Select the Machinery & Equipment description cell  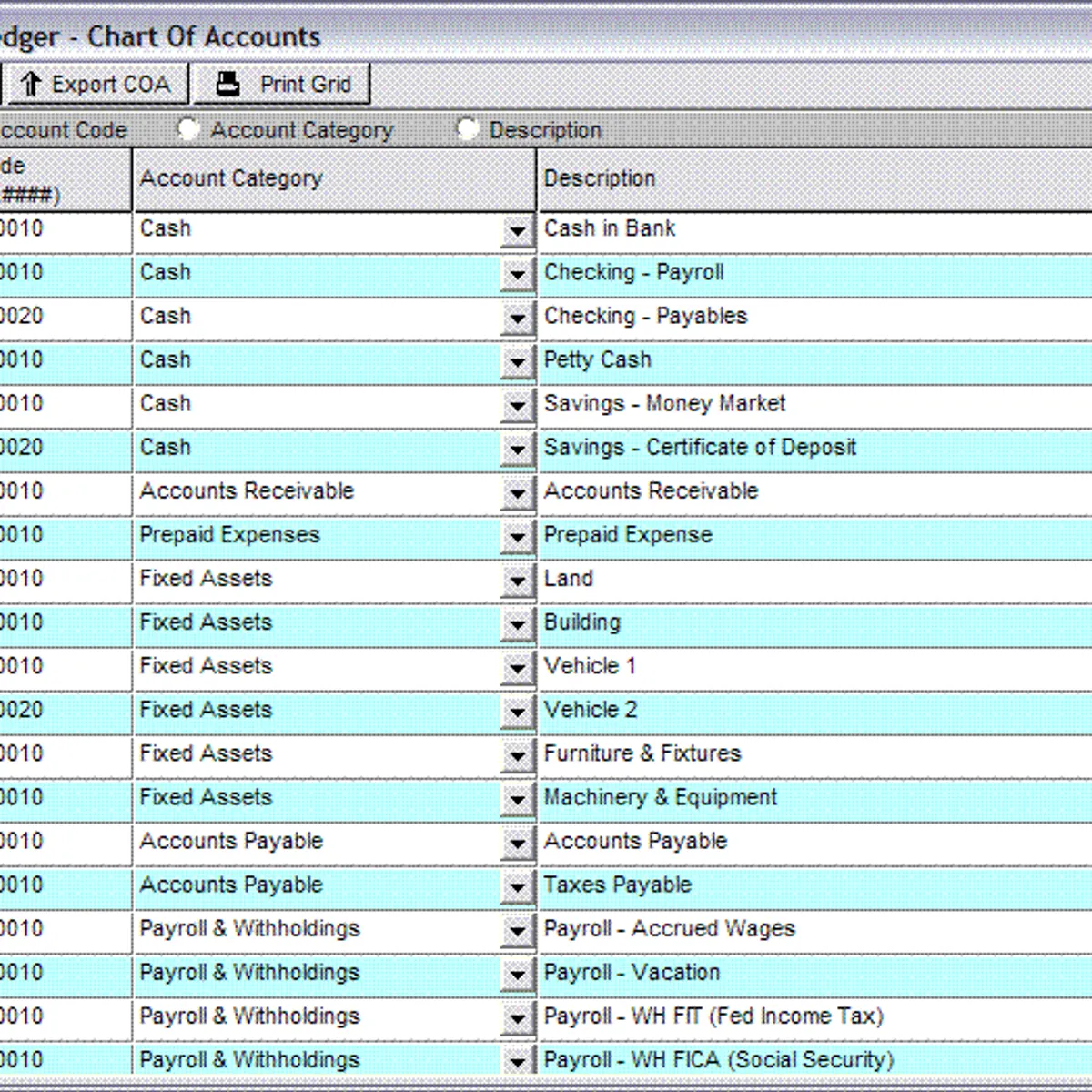click(814, 798)
